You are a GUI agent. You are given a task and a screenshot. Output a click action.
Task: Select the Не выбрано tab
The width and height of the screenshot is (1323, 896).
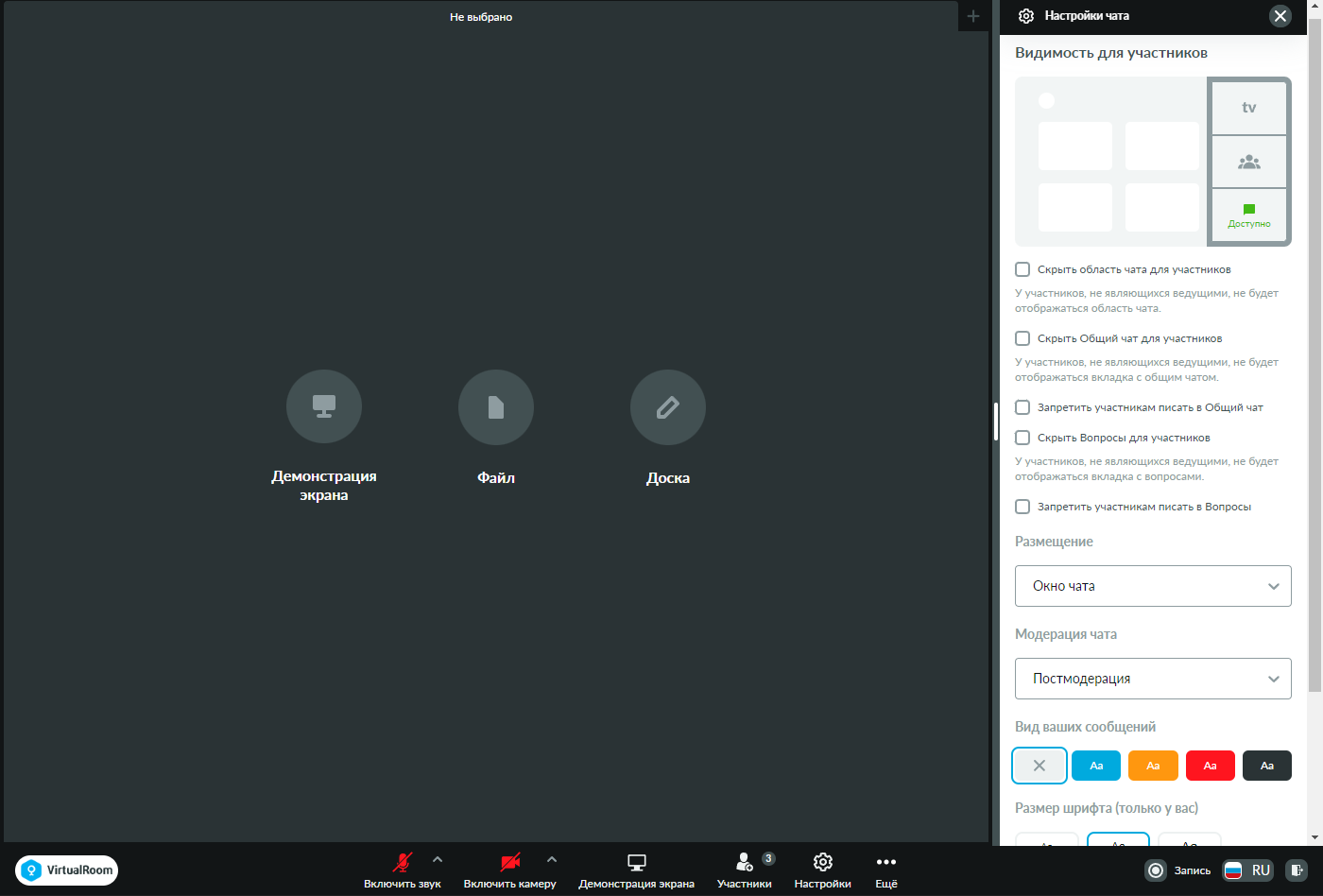point(481,17)
